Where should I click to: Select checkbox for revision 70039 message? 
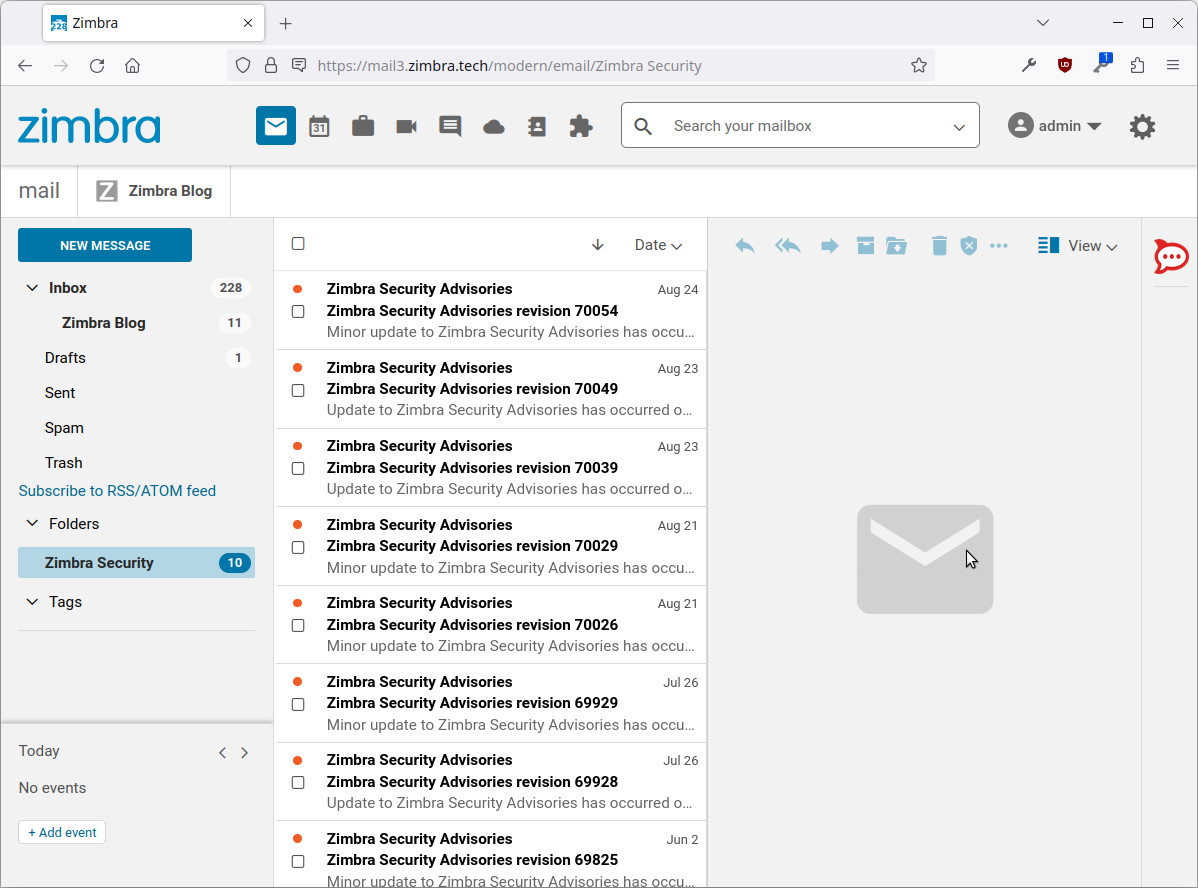pyautogui.click(x=298, y=468)
